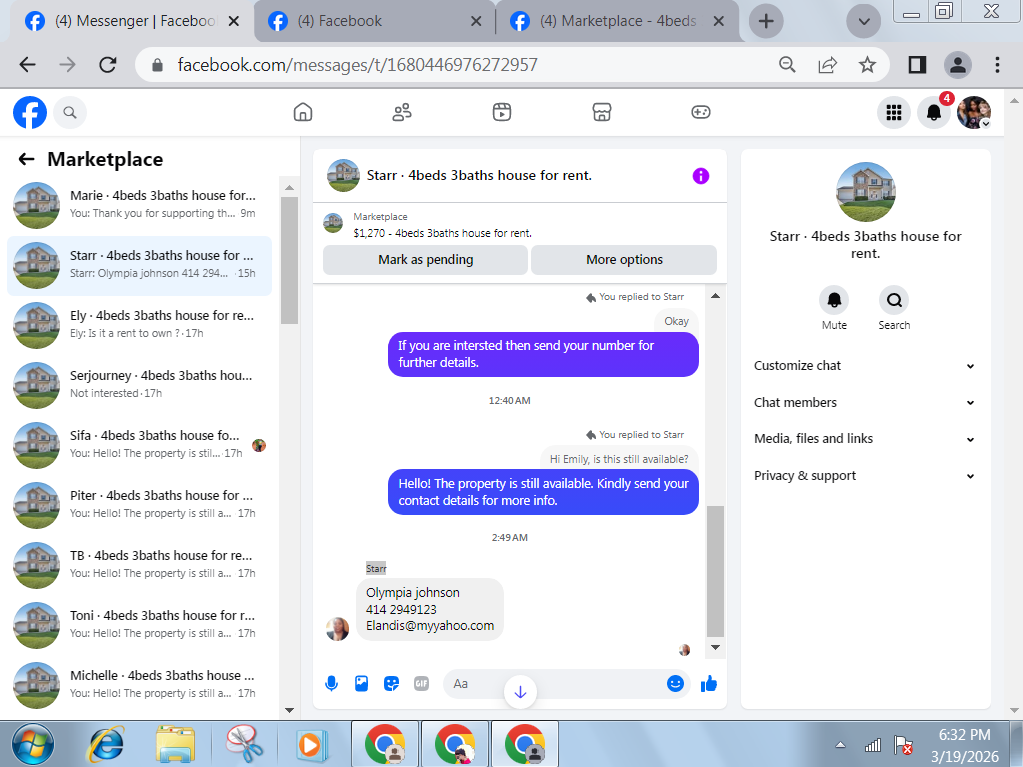Open the Facebook Home icon
The image size is (1023, 767).
click(303, 112)
